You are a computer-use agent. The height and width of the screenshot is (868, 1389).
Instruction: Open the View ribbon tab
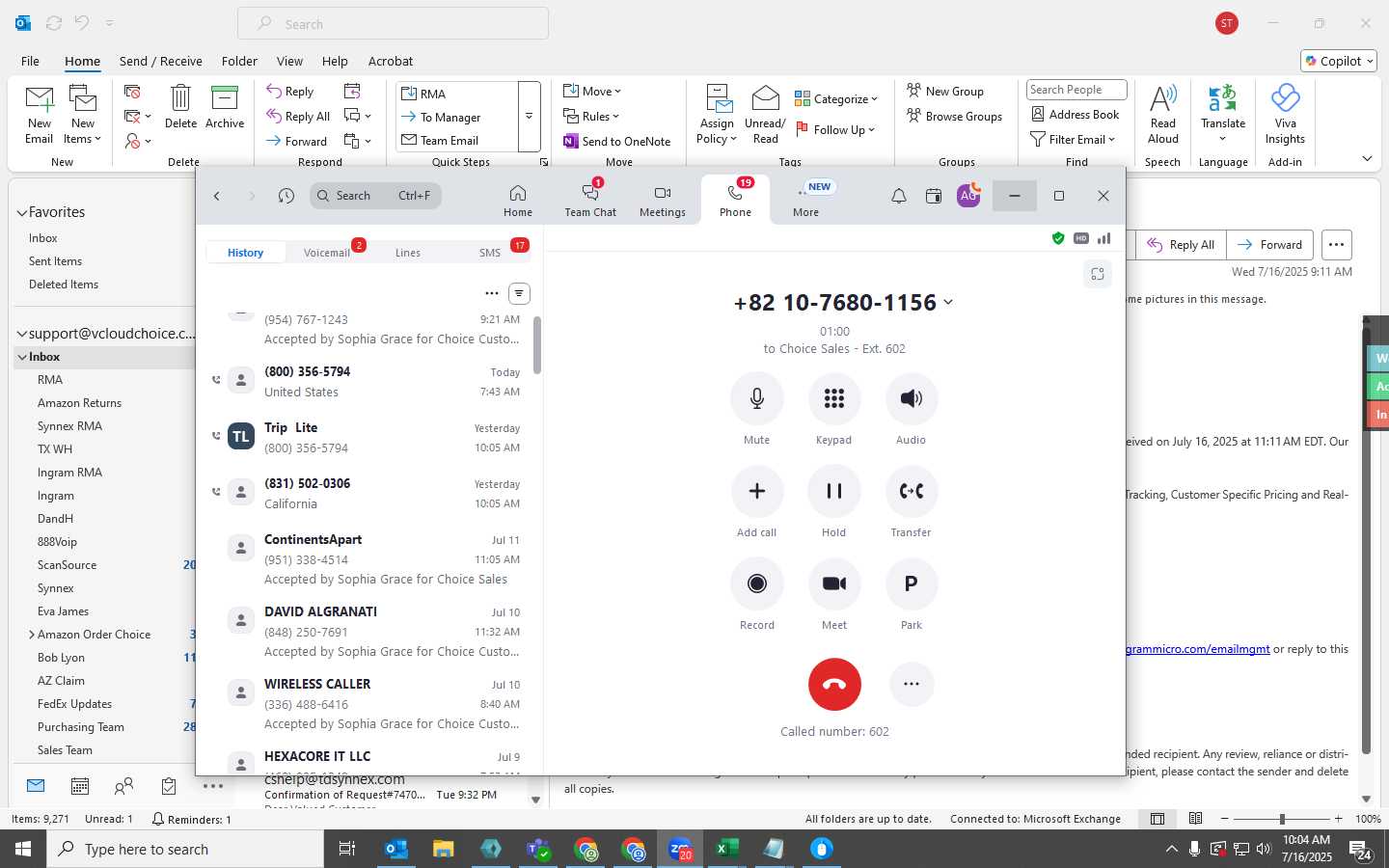pyautogui.click(x=289, y=61)
